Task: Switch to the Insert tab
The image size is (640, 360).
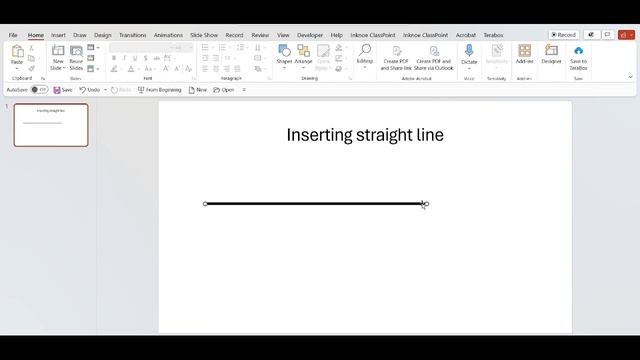Action: (58, 35)
